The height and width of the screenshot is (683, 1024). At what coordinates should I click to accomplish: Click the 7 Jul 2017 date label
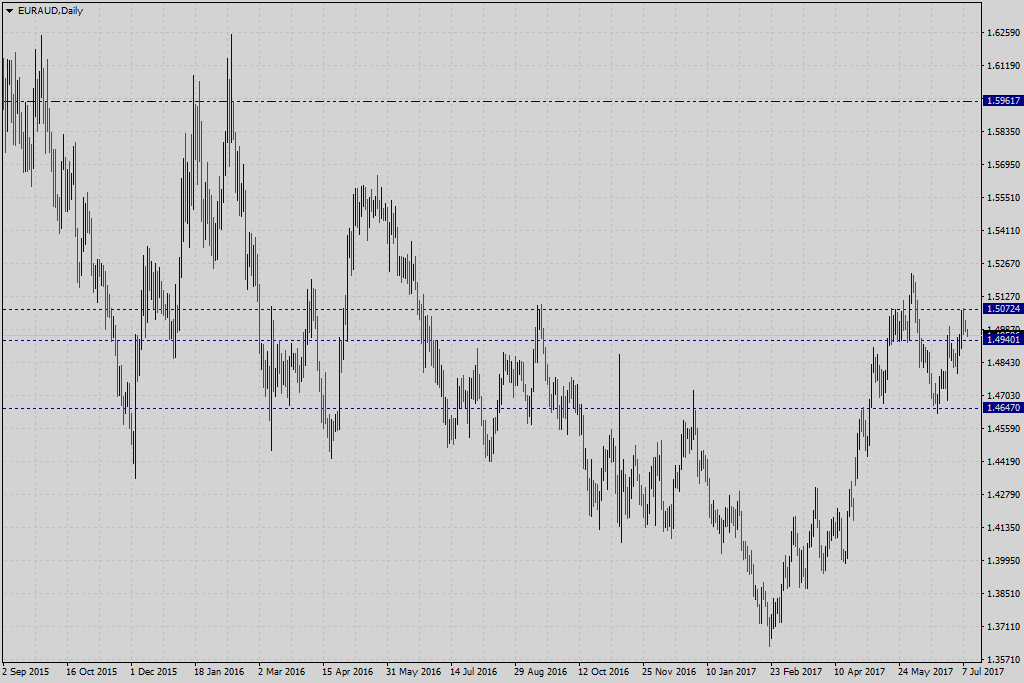click(985, 672)
